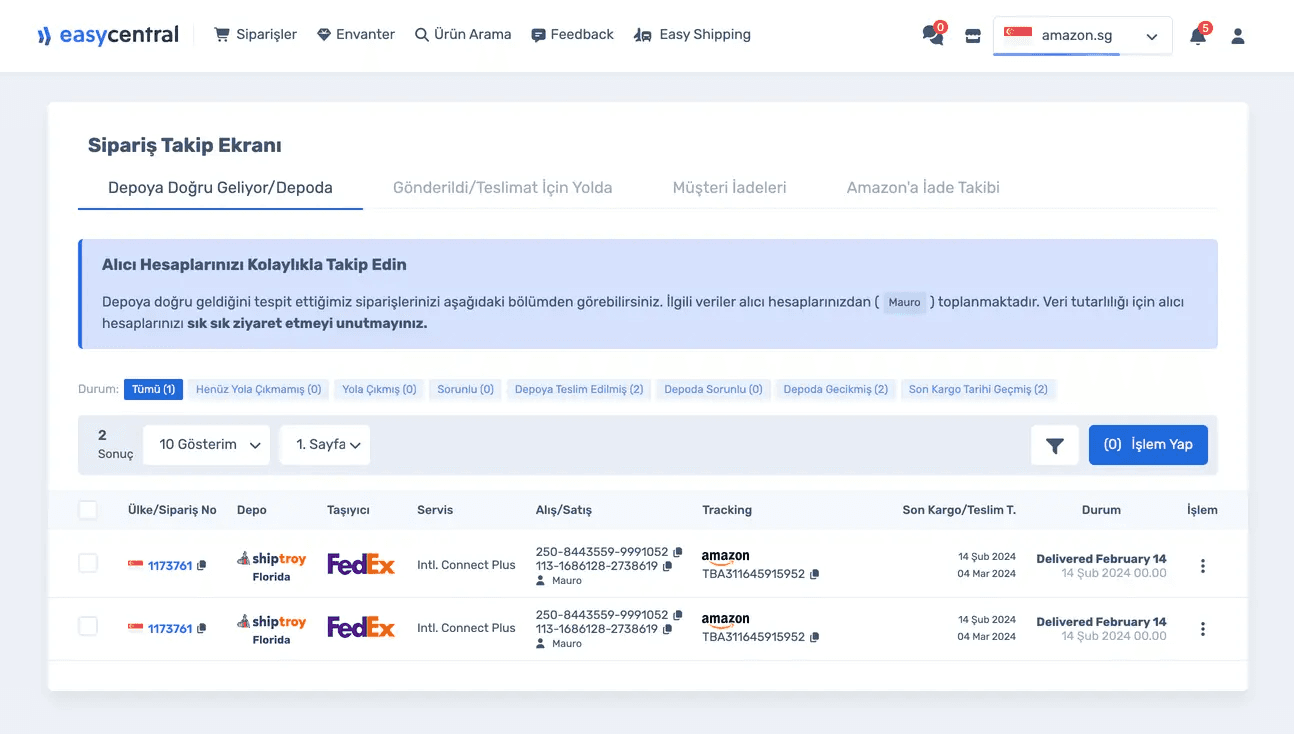Open order 1173761 link in second row
The height and width of the screenshot is (734, 1294).
(170, 629)
